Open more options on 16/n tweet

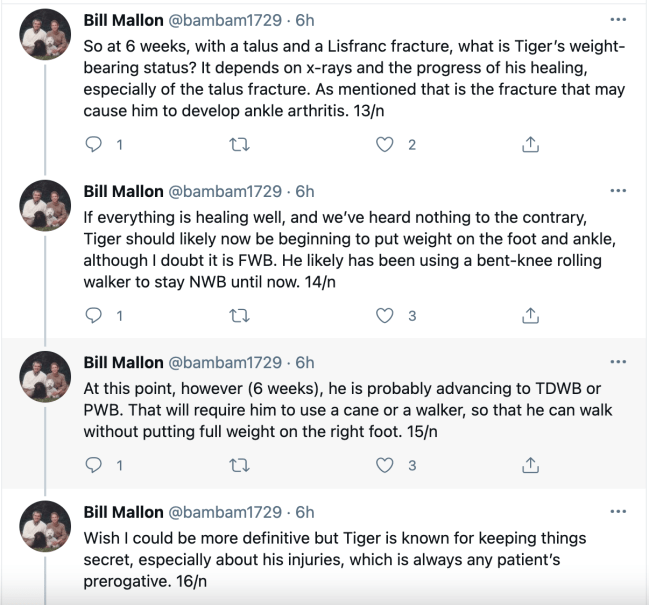tap(618, 512)
